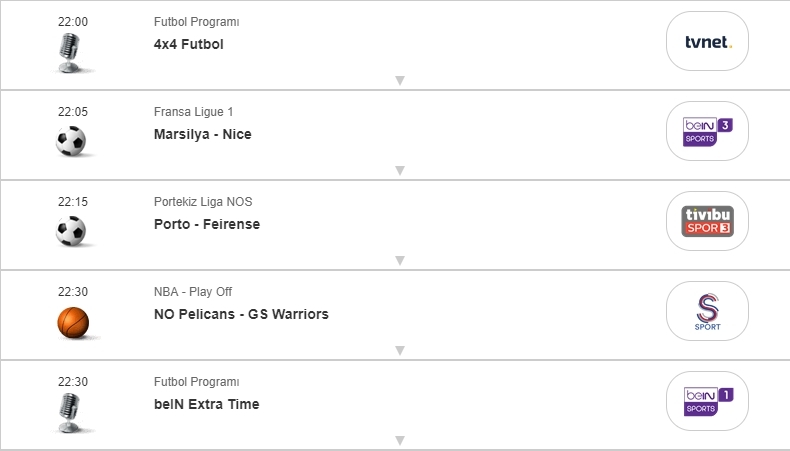
Task: Open the S Sport channel logo
Action: (707, 311)
